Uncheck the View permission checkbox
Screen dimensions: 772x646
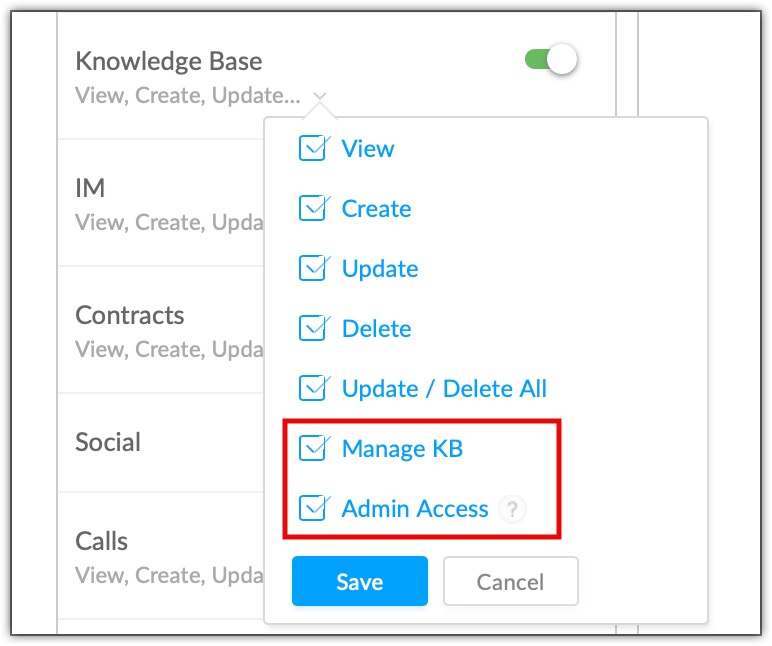[x=313, y=148]
